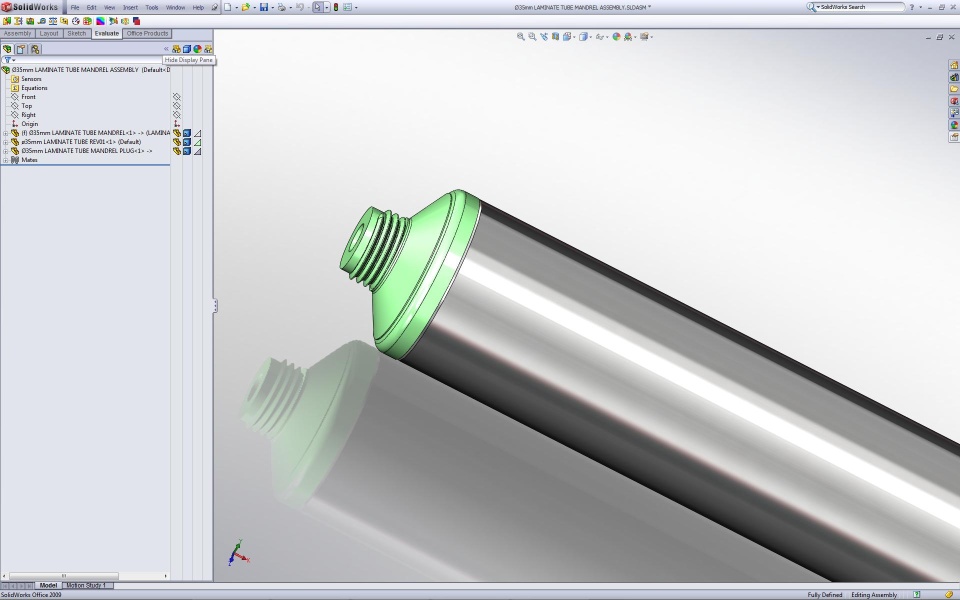Click the Open file folder icon
This screenshot has width=960, height=600.
coord(245,7)
